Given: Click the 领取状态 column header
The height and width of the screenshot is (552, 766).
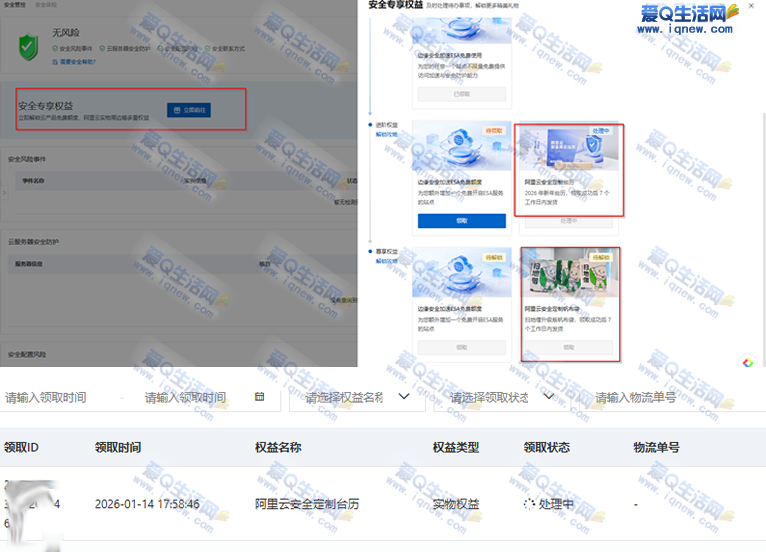Looking at the screenshot, I should coord(547,447).
